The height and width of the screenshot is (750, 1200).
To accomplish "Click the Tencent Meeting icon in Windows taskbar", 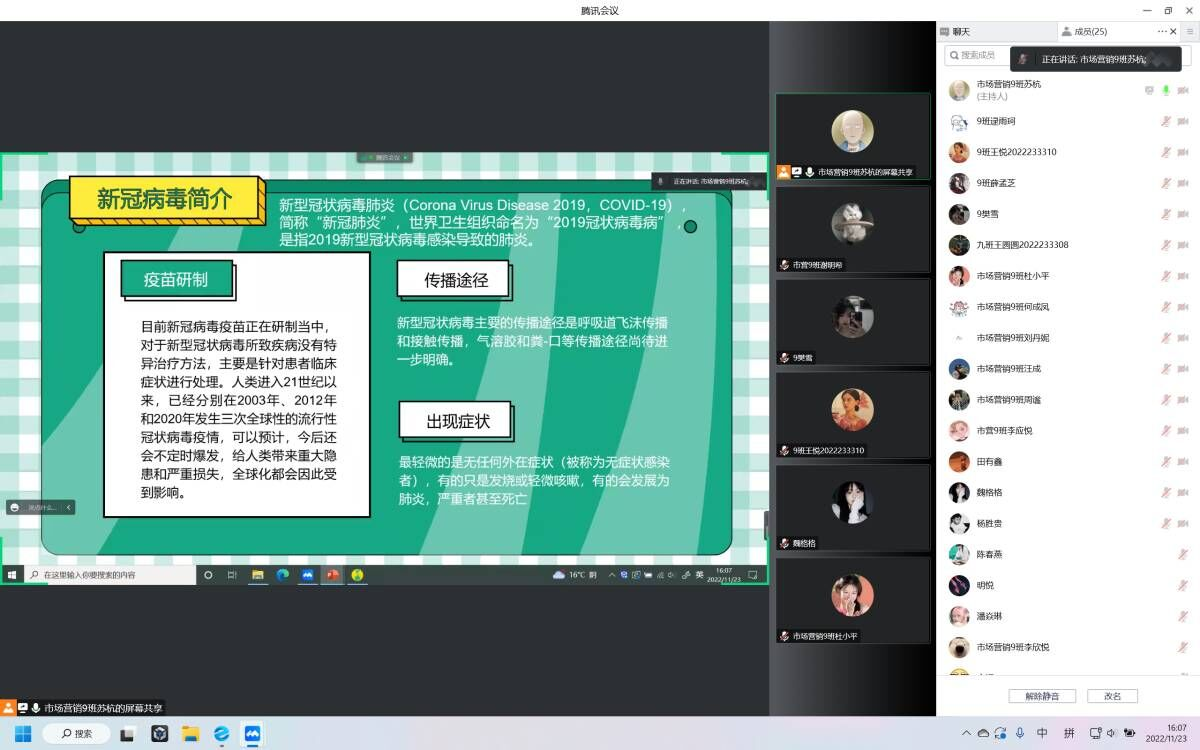I will click(252, 733).
